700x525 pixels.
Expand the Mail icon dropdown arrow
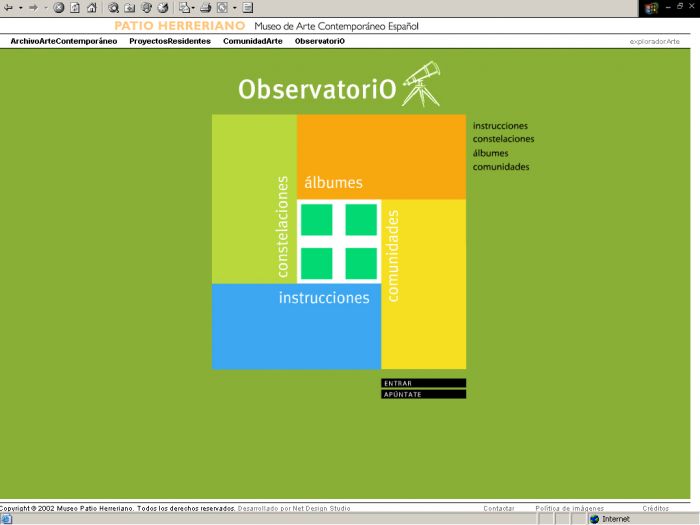coord(193,8)
